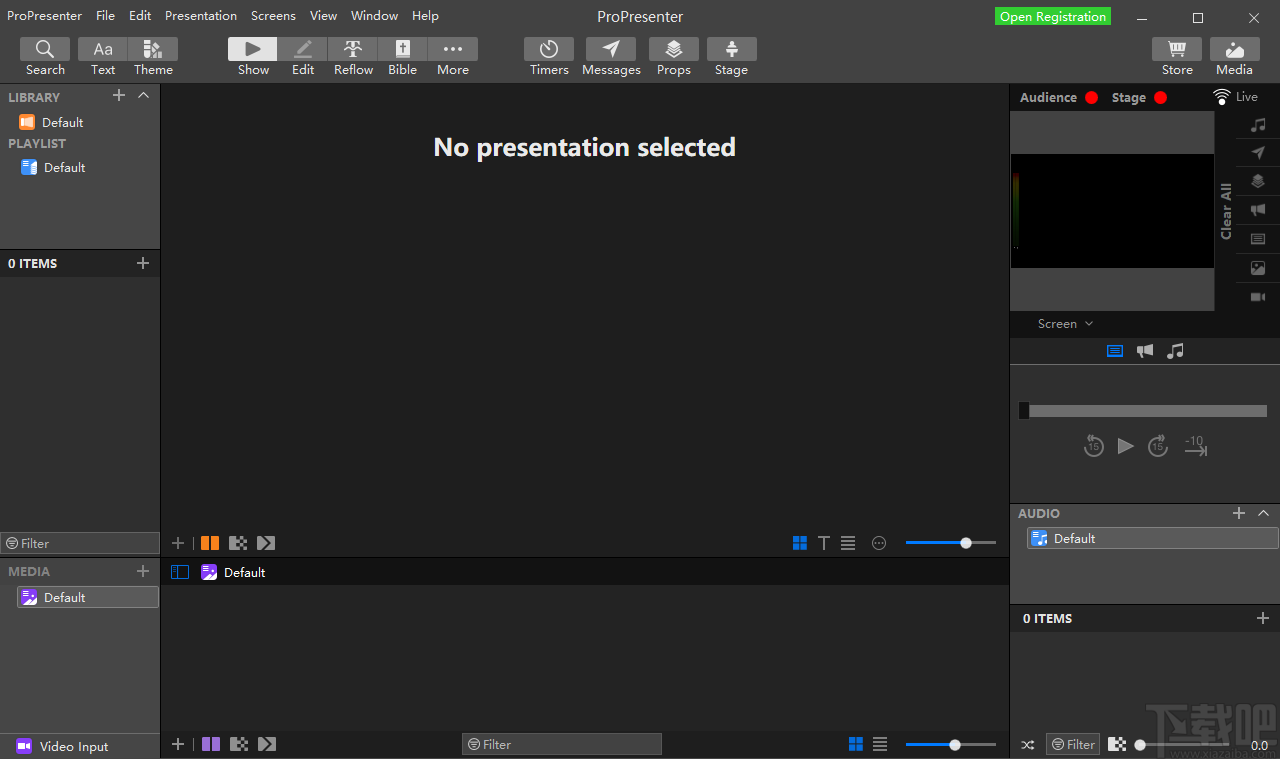
Task: Open the Screen dropdown
Action: [x=1064, y=323]
